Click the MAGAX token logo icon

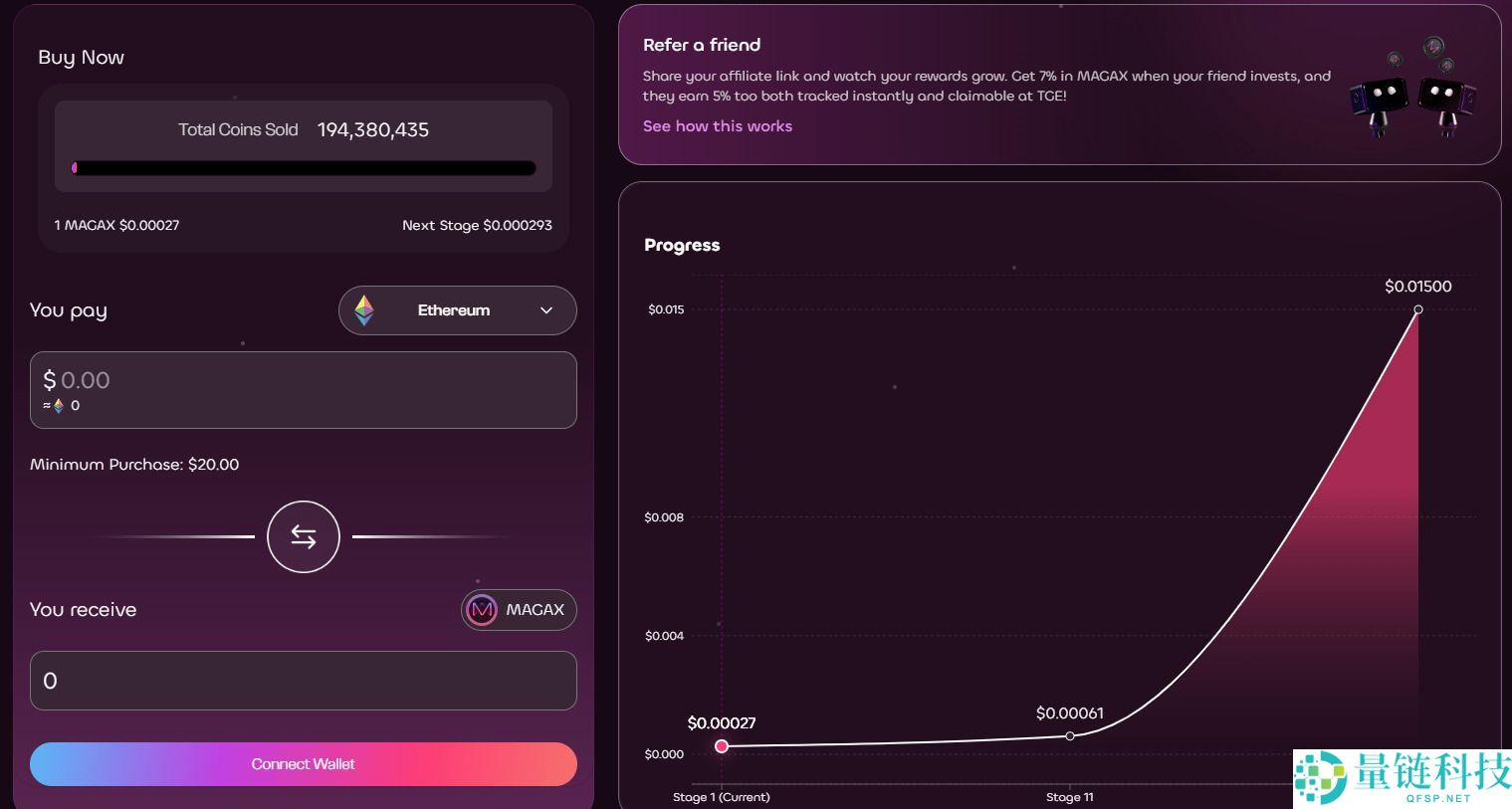pos(482,610)
